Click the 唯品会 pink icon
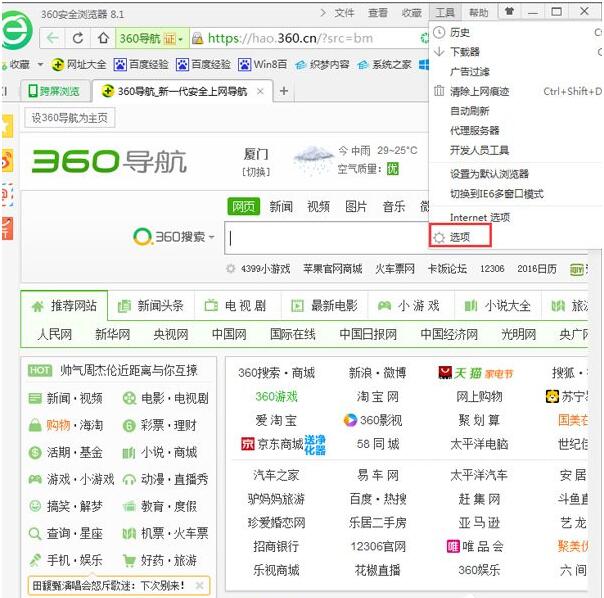604x598 pixels. (x=453, y=546)
